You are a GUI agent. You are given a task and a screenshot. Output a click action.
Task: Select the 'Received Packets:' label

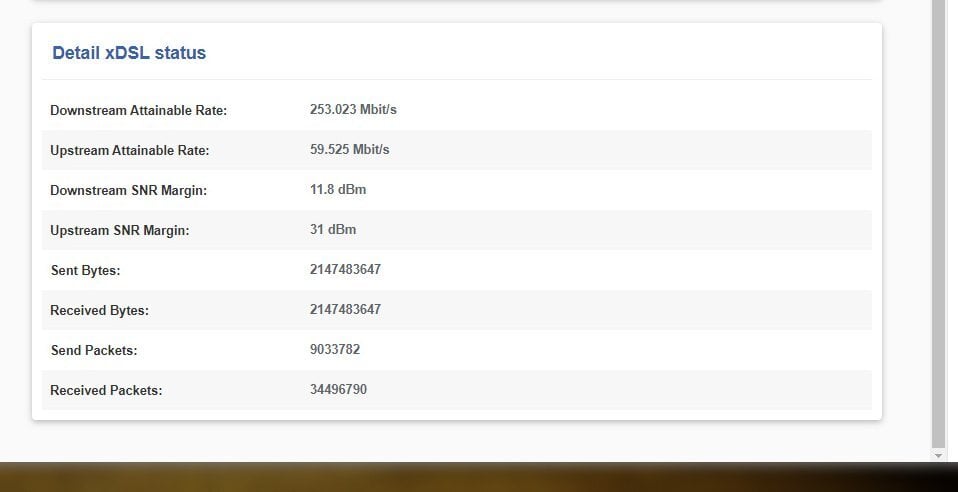click(x=106, y=391)
